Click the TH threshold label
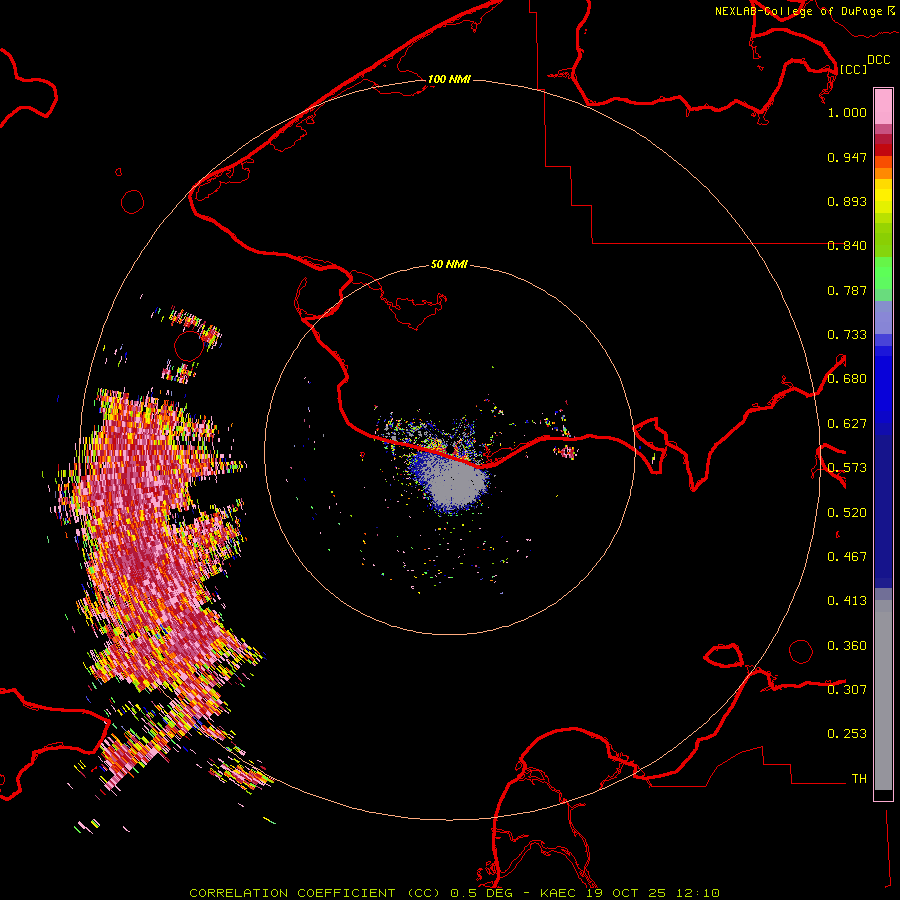The width and height of the screenshot is (900, 900). [859, 779]
